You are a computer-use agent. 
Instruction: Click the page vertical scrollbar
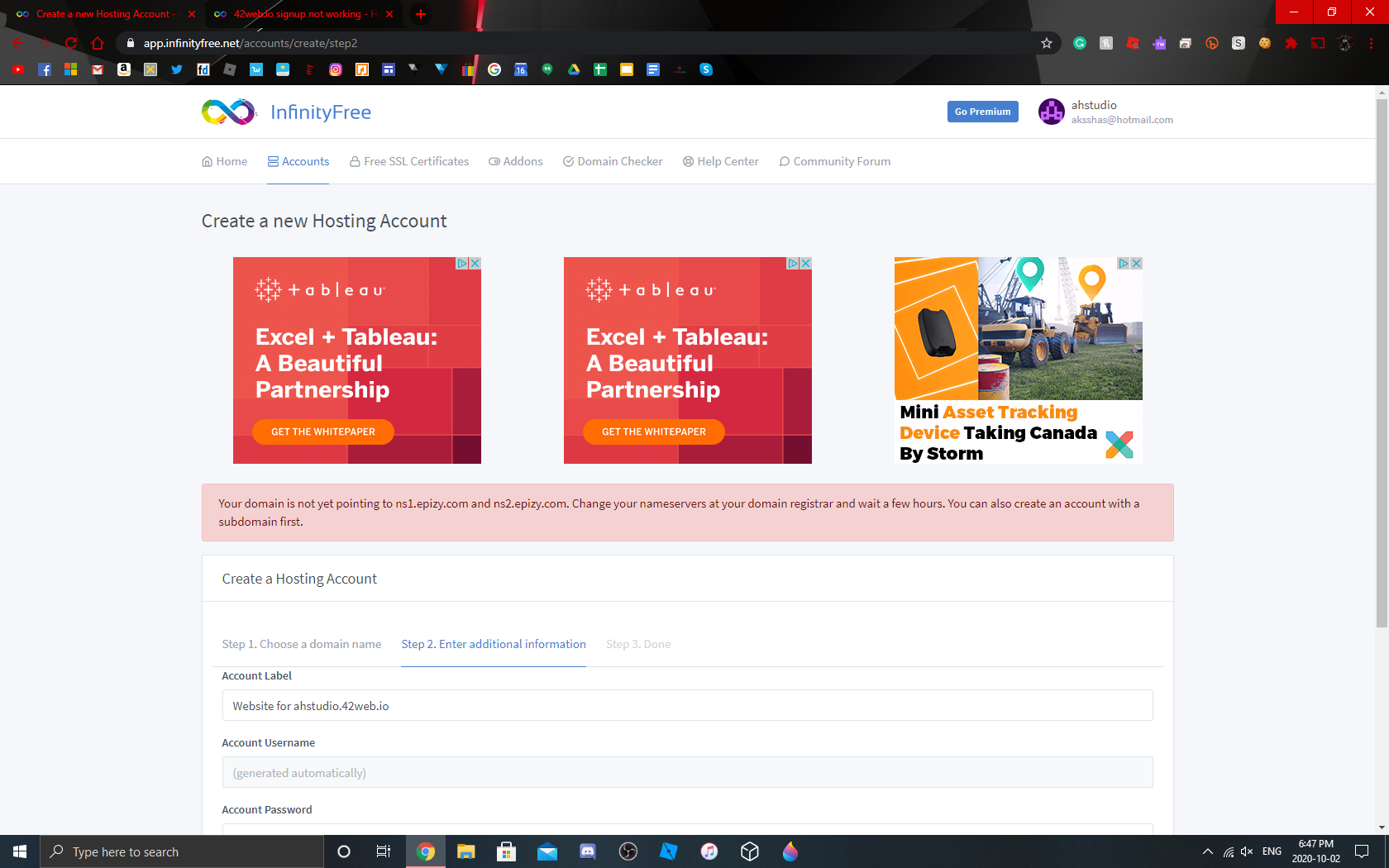(1382, 364)
